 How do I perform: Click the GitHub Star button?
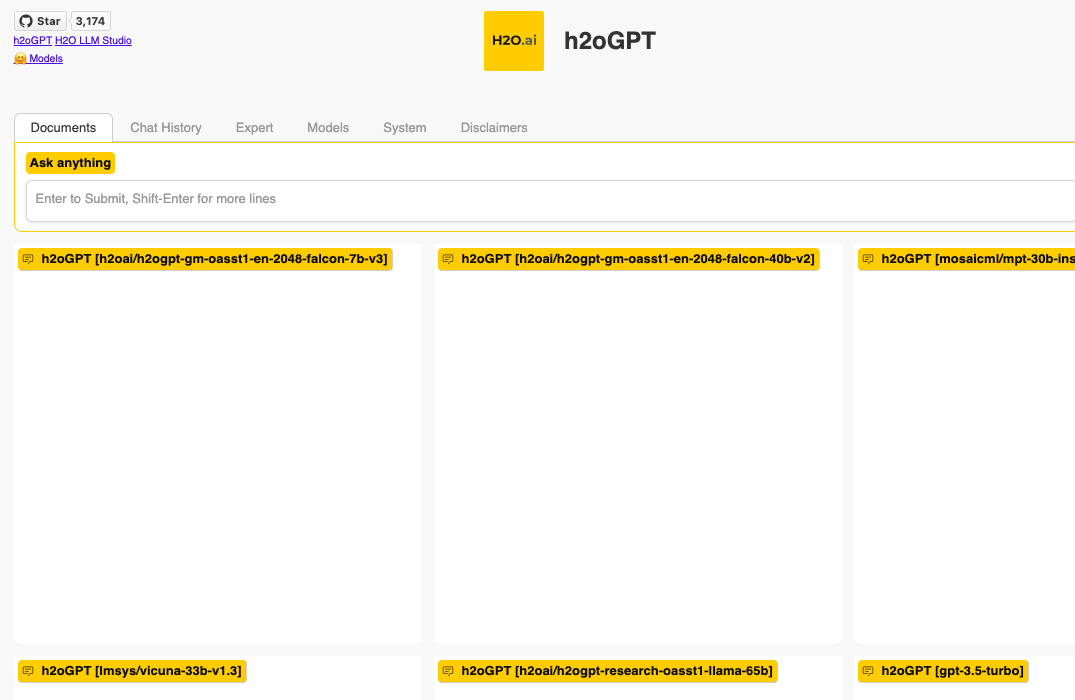[40, 21]
